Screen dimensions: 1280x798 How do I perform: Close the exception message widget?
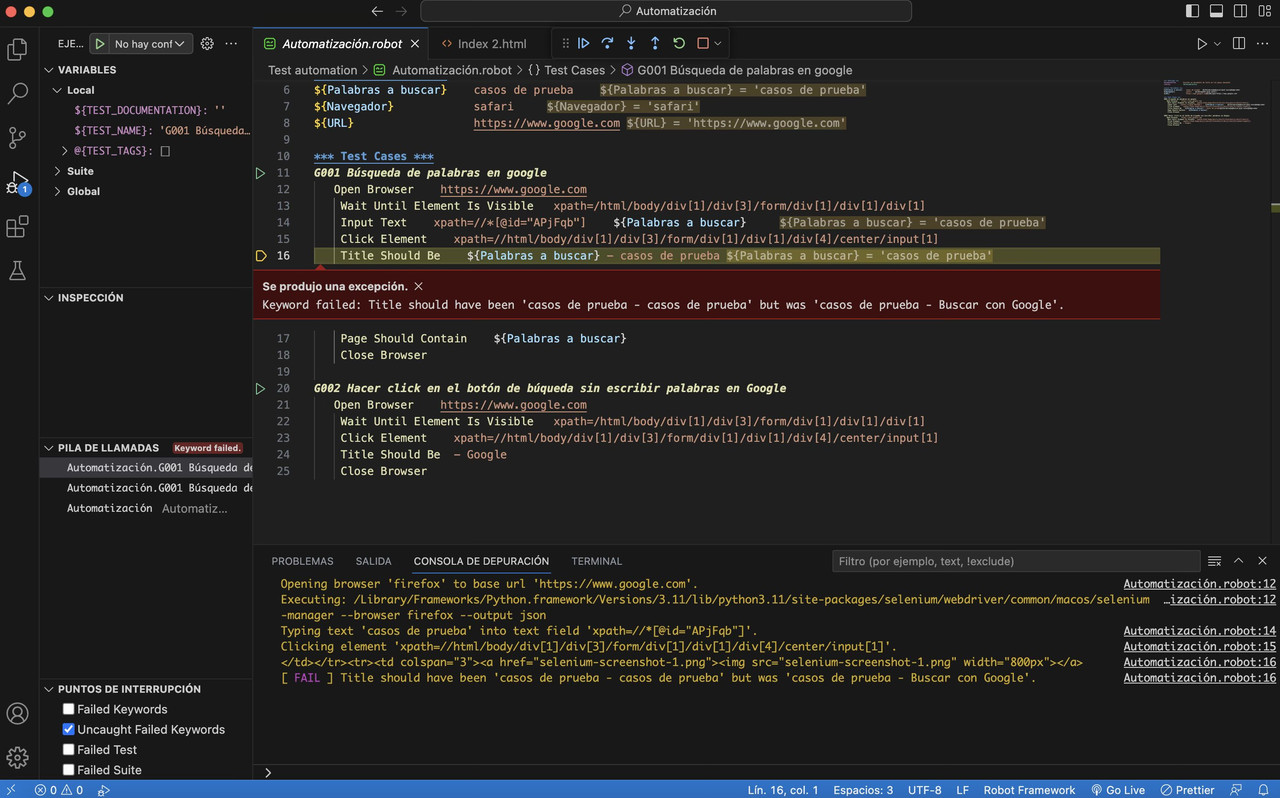pyautogui.click(x=418, y=286)
